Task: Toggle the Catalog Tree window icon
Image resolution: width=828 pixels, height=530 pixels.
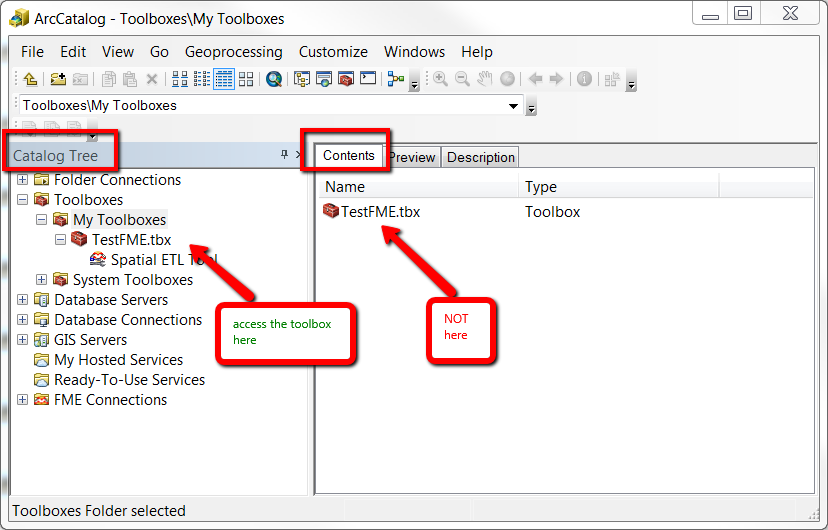Action: coord(302,79)
